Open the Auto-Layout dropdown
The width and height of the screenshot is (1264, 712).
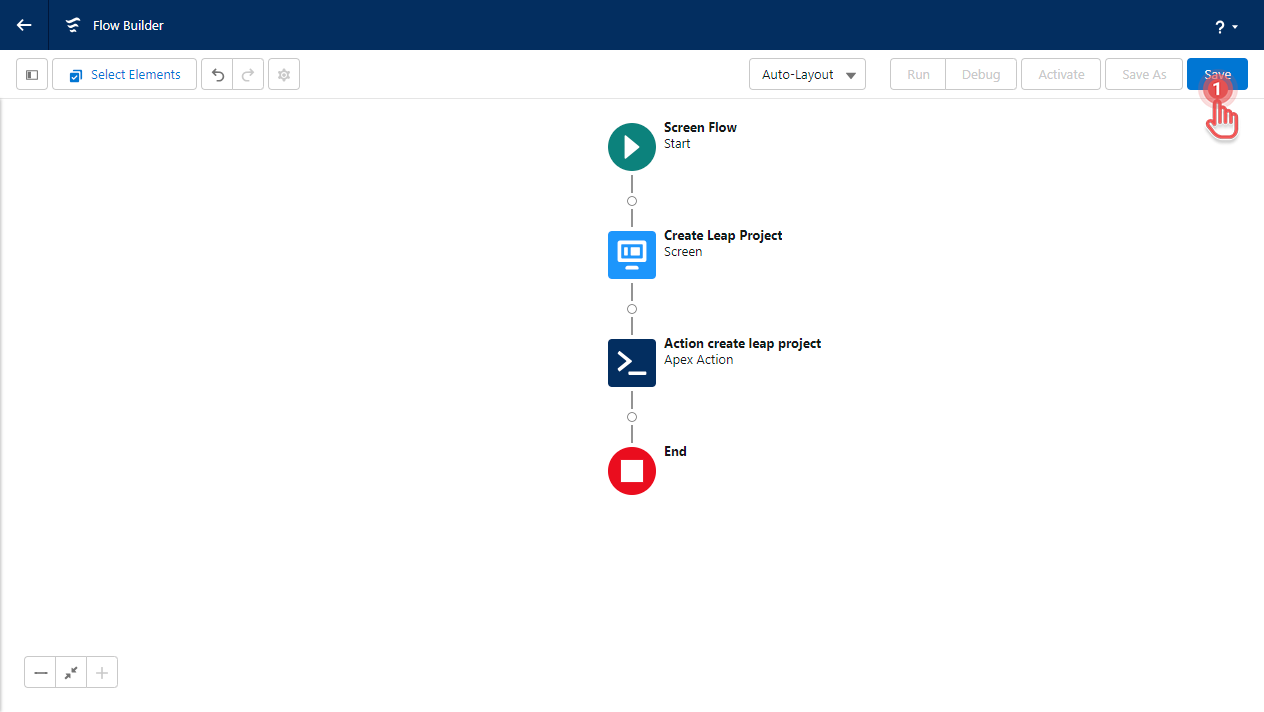[807, 75]
